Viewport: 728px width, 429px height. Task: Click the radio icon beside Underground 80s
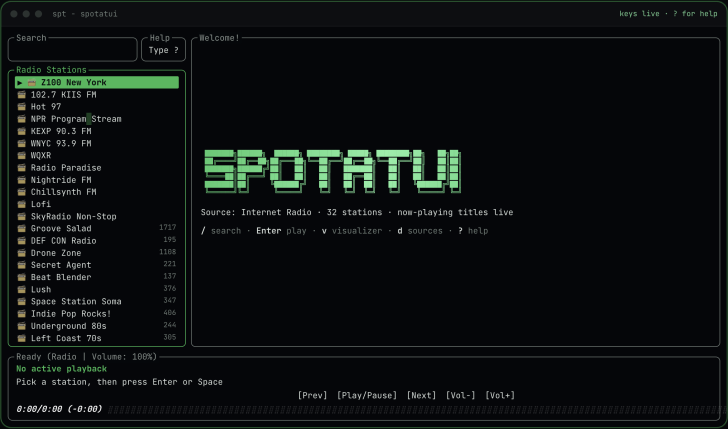tap(21, 326)
